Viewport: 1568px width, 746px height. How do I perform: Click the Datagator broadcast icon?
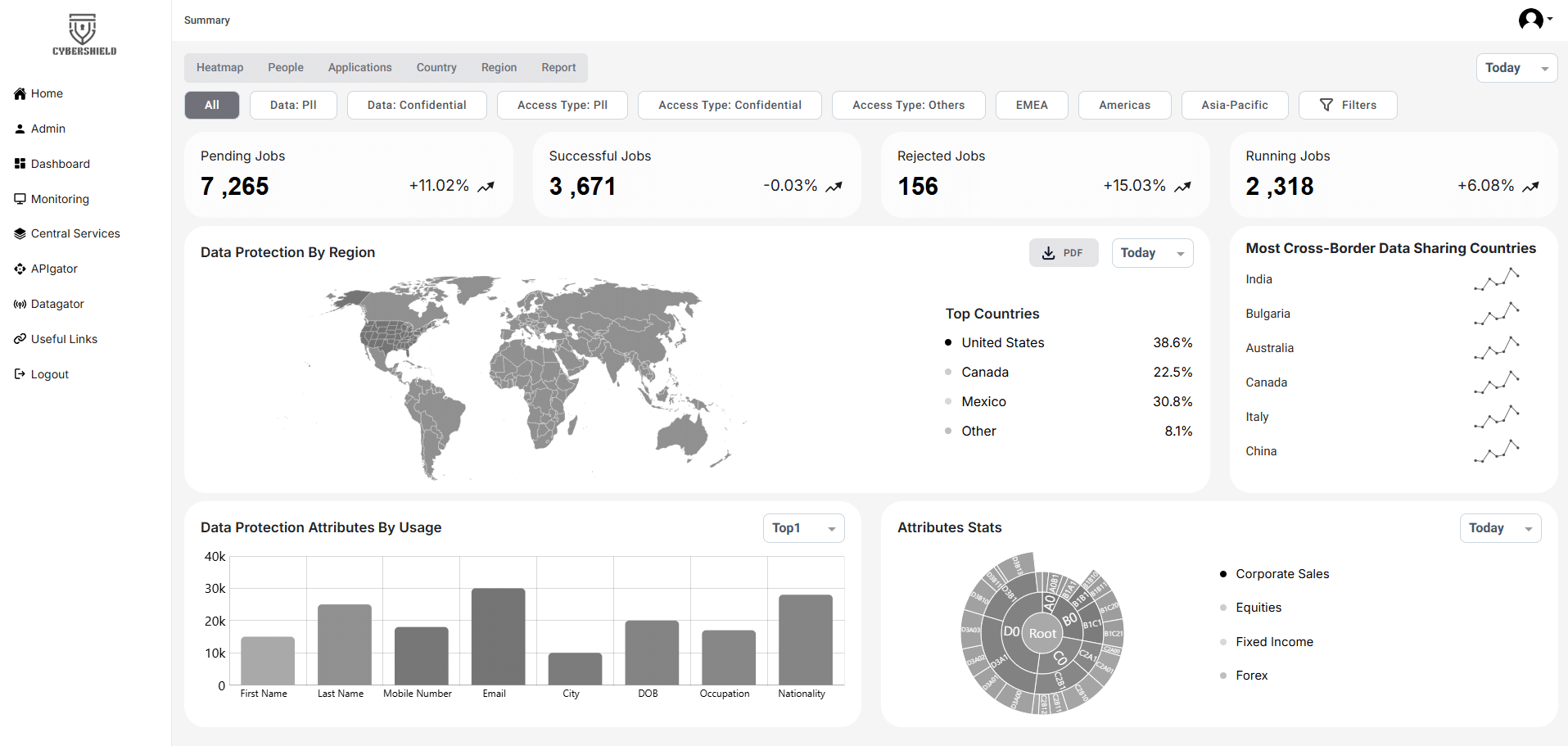(x=20, y=305)
